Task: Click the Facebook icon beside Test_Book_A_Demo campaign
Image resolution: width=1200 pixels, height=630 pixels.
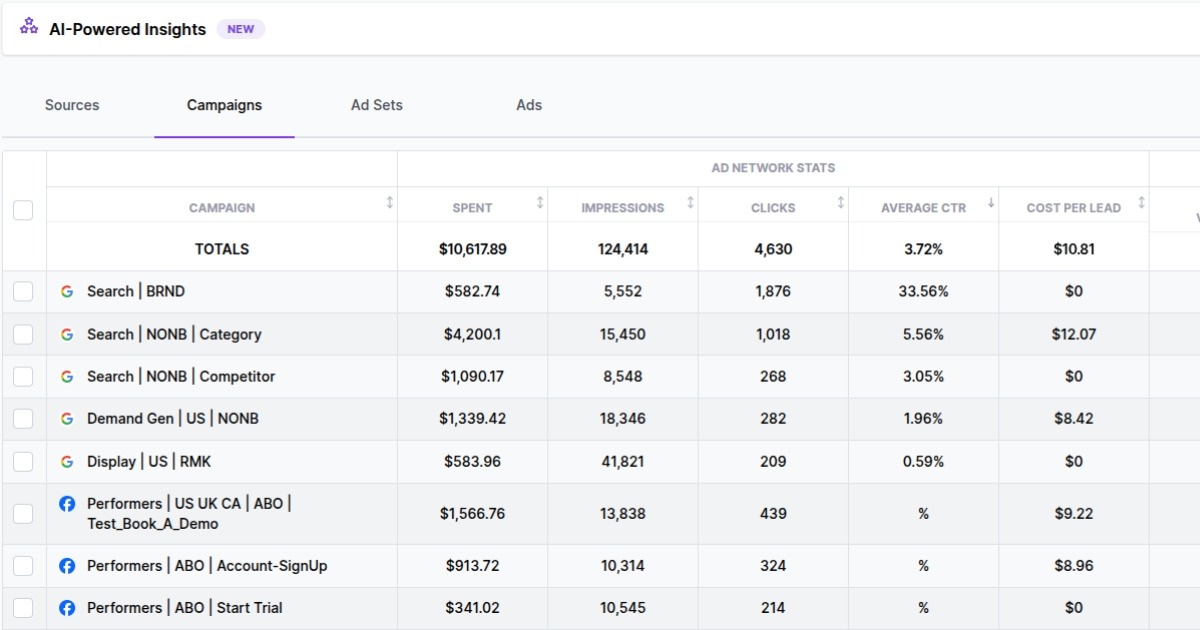Action: click(67, 504)
